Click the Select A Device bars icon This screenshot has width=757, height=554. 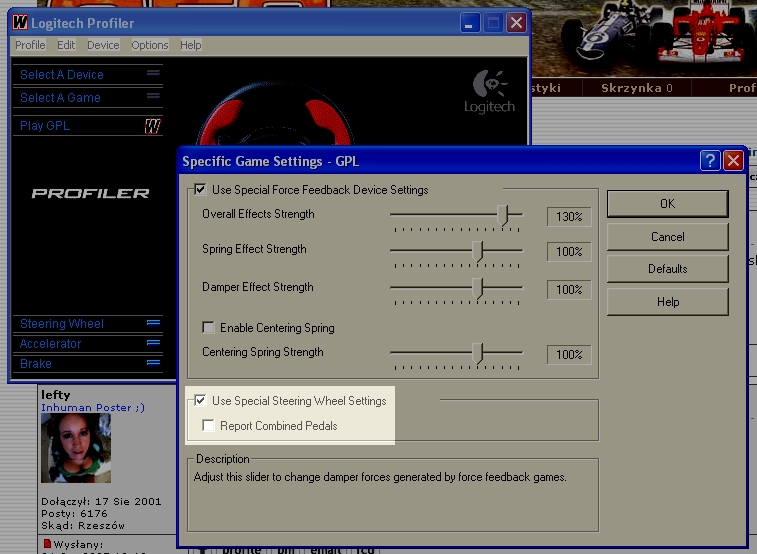[x=154, y=73]
